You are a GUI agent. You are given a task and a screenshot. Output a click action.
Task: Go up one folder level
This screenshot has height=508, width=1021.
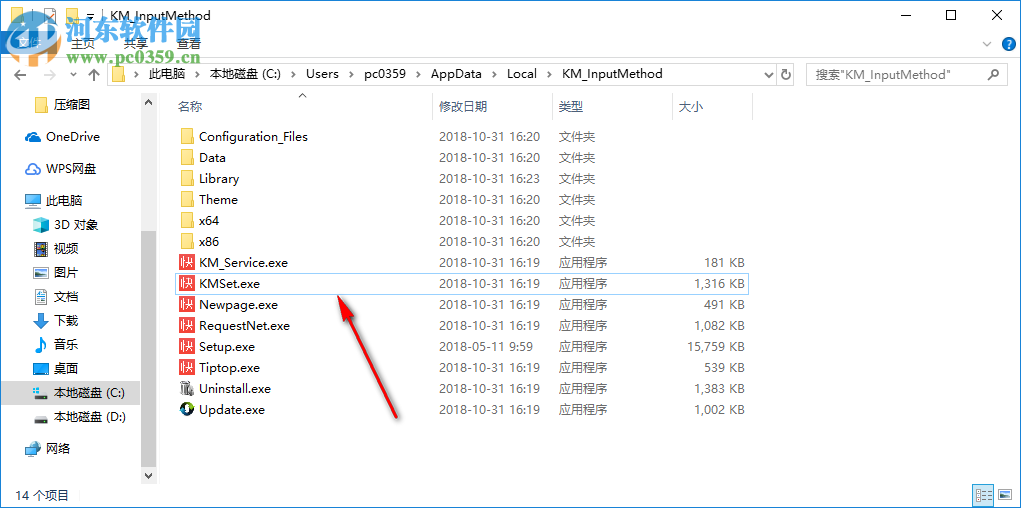[94, 74]
